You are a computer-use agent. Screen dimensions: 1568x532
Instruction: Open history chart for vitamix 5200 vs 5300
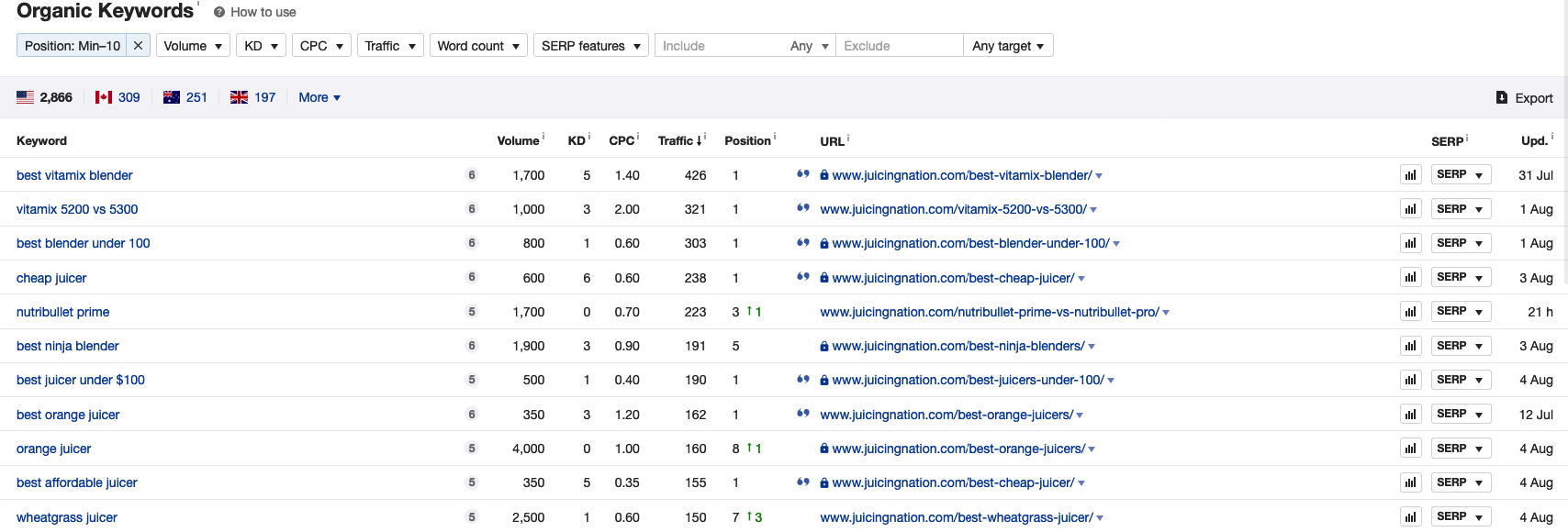point(1411,209)
